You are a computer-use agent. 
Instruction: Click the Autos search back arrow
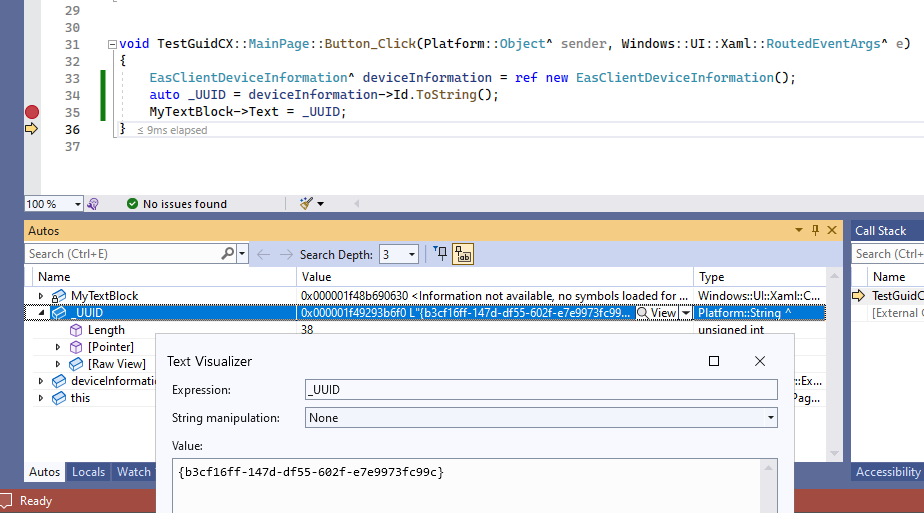tap(263, 254)
